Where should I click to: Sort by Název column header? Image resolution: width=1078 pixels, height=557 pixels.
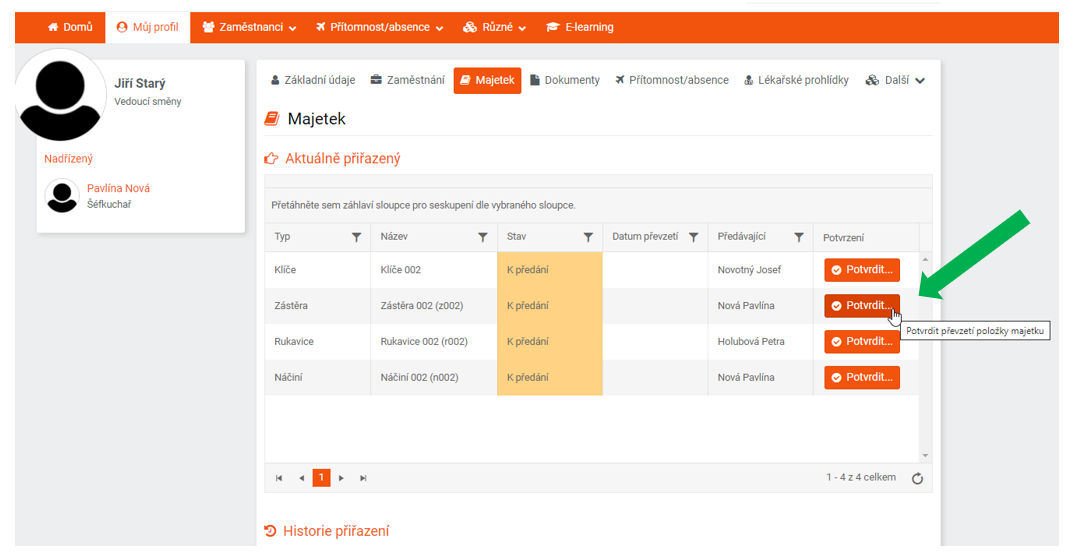394,237
